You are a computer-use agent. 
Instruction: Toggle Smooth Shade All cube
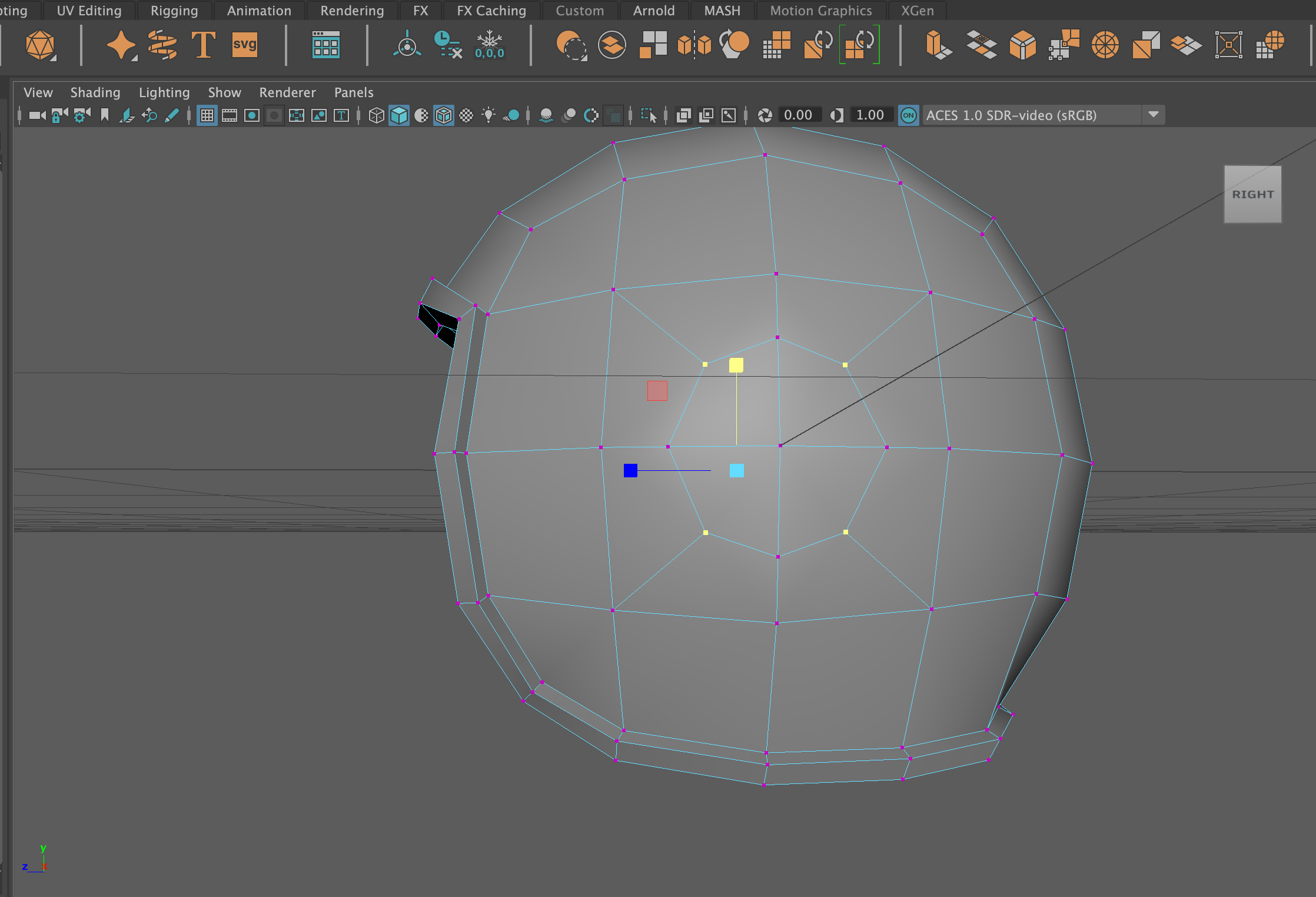point(399,115)
